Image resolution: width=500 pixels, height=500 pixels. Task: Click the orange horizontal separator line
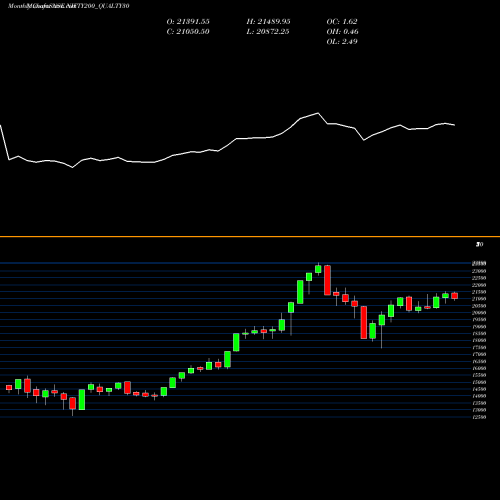tap(250, 237)
